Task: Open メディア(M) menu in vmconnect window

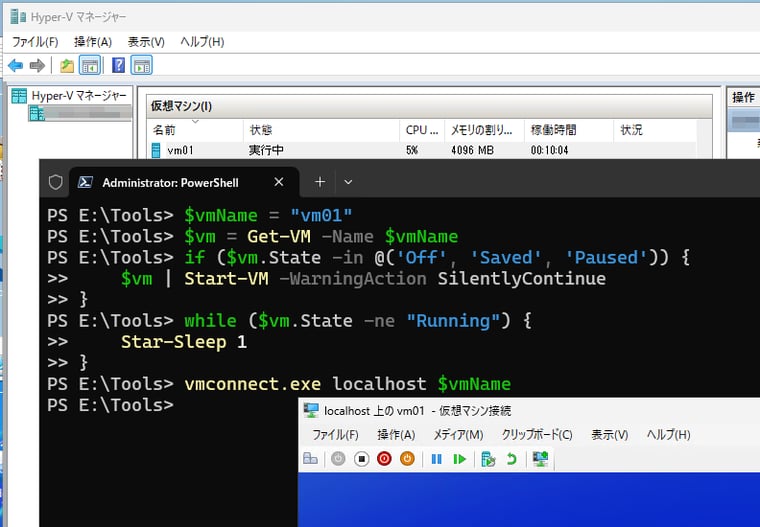Action: (459, 435)
